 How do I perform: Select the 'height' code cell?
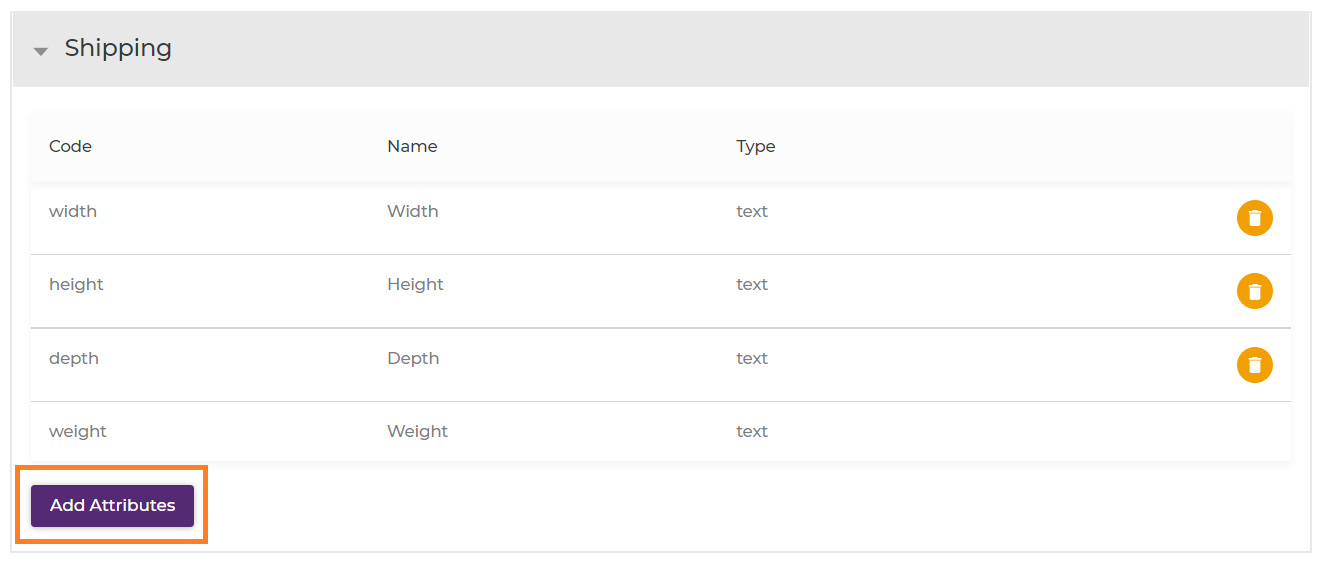(x=76, y=284)
